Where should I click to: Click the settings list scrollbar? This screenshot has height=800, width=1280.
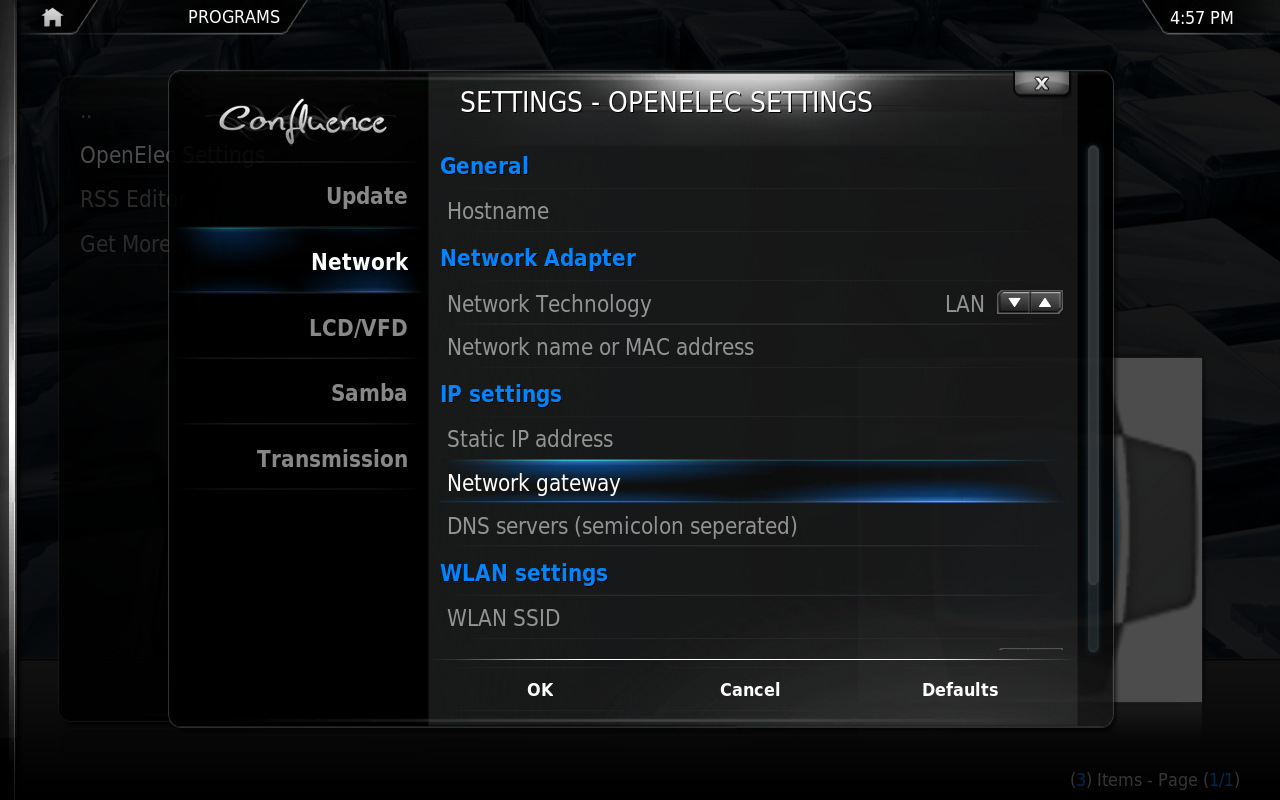1093,365
